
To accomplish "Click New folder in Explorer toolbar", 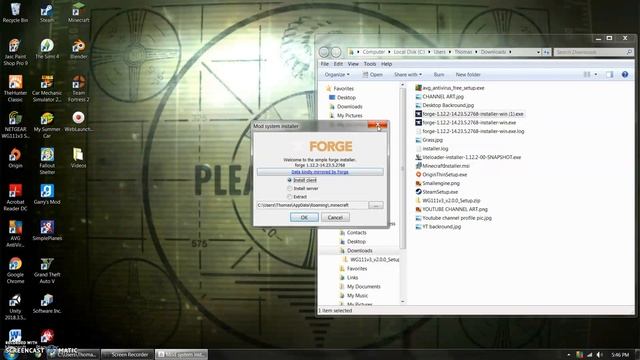I will 468,75.
